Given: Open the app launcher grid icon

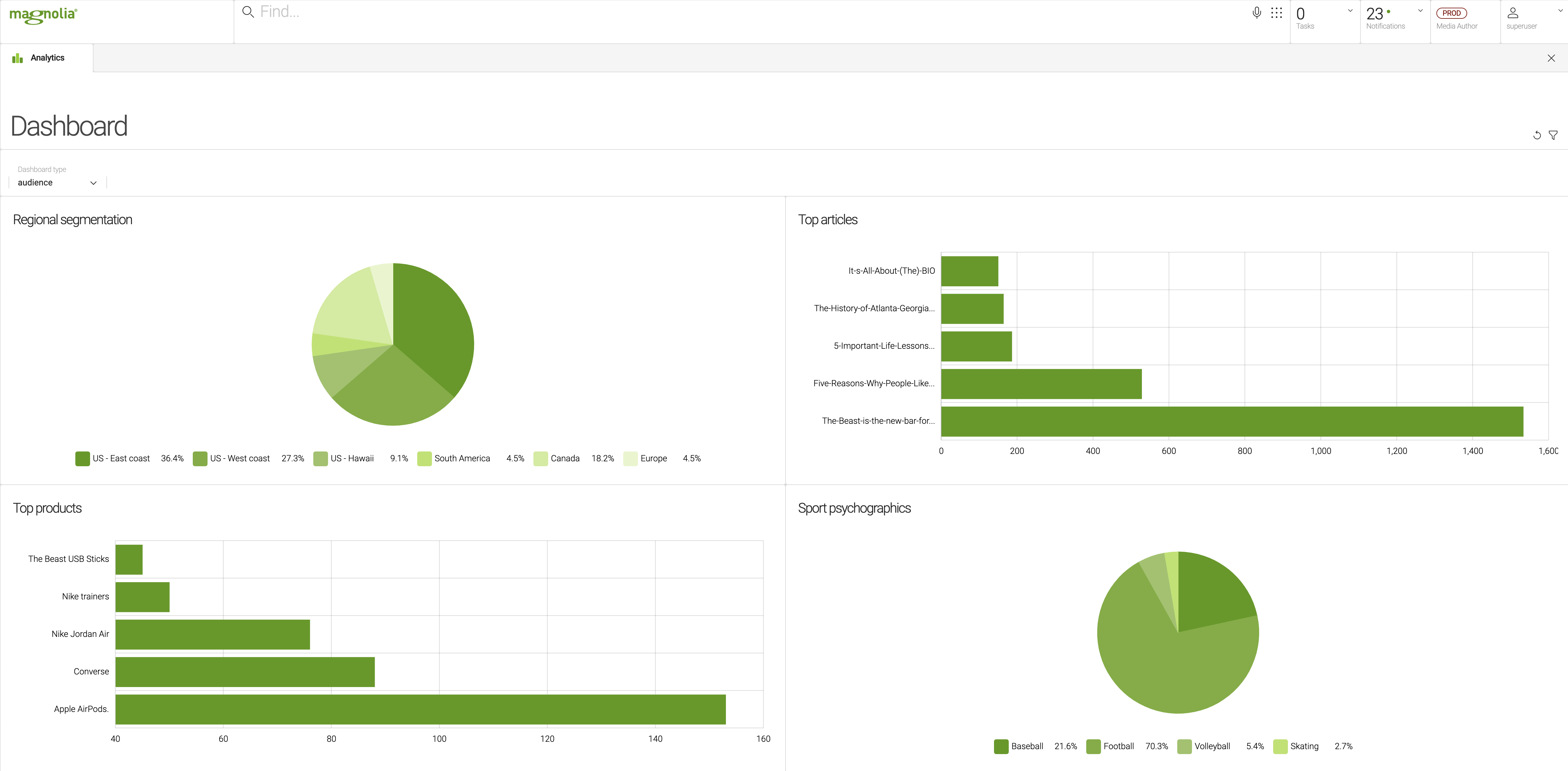Looking at the screenshot, I should click(1277, 12).
